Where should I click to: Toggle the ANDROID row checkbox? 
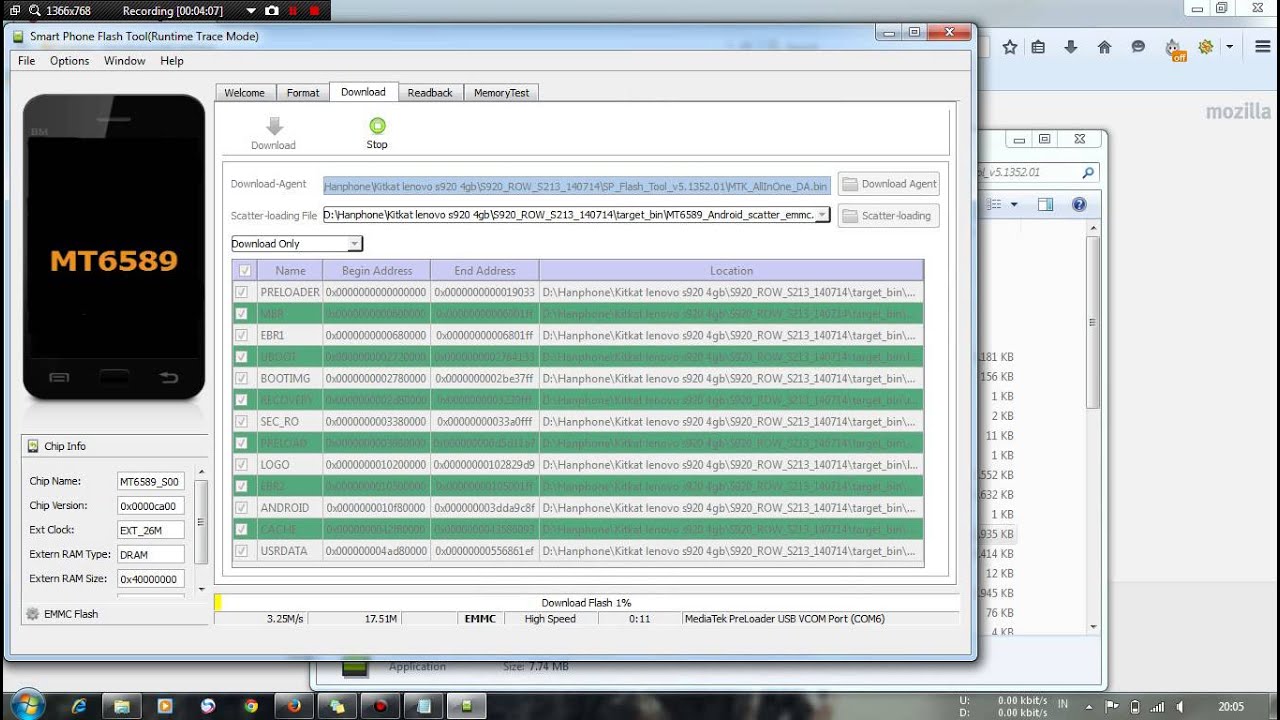pyautogui.click(x=241, y=507)
